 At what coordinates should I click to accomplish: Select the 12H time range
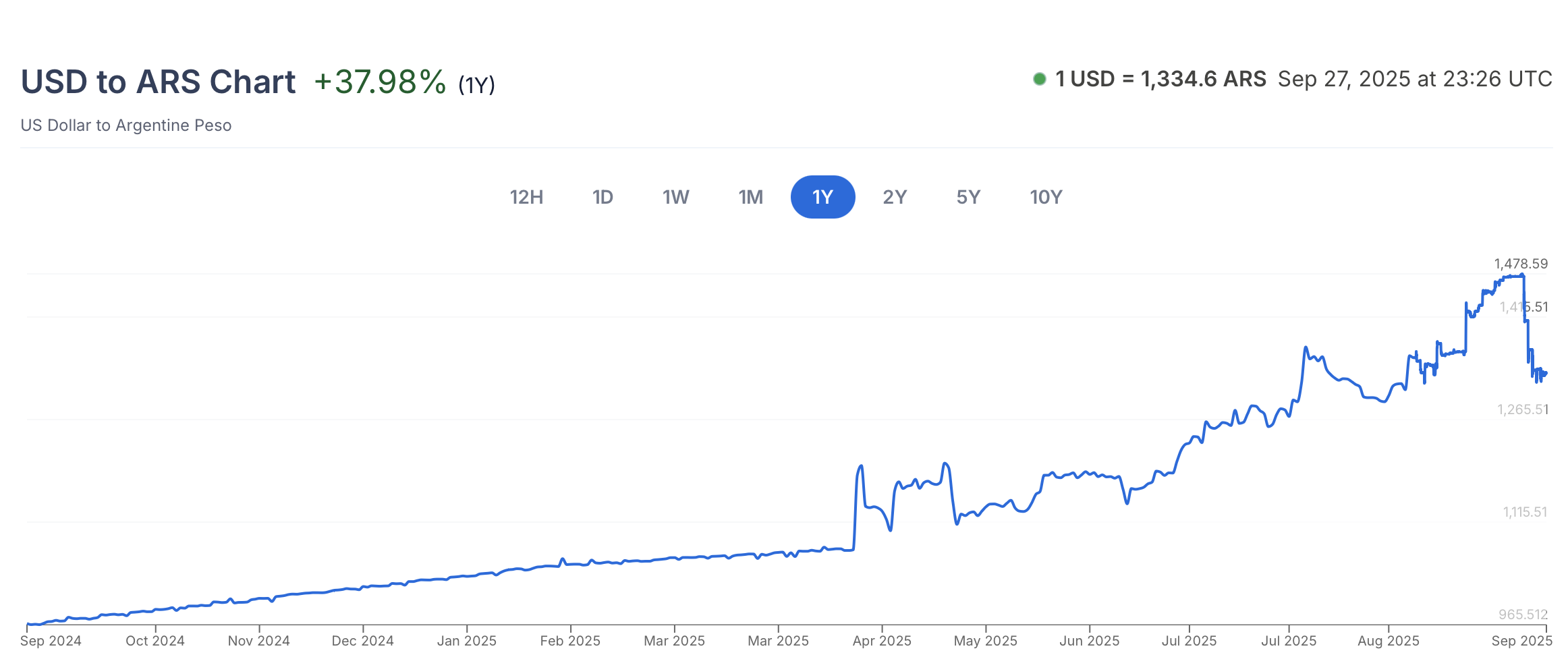526,197
